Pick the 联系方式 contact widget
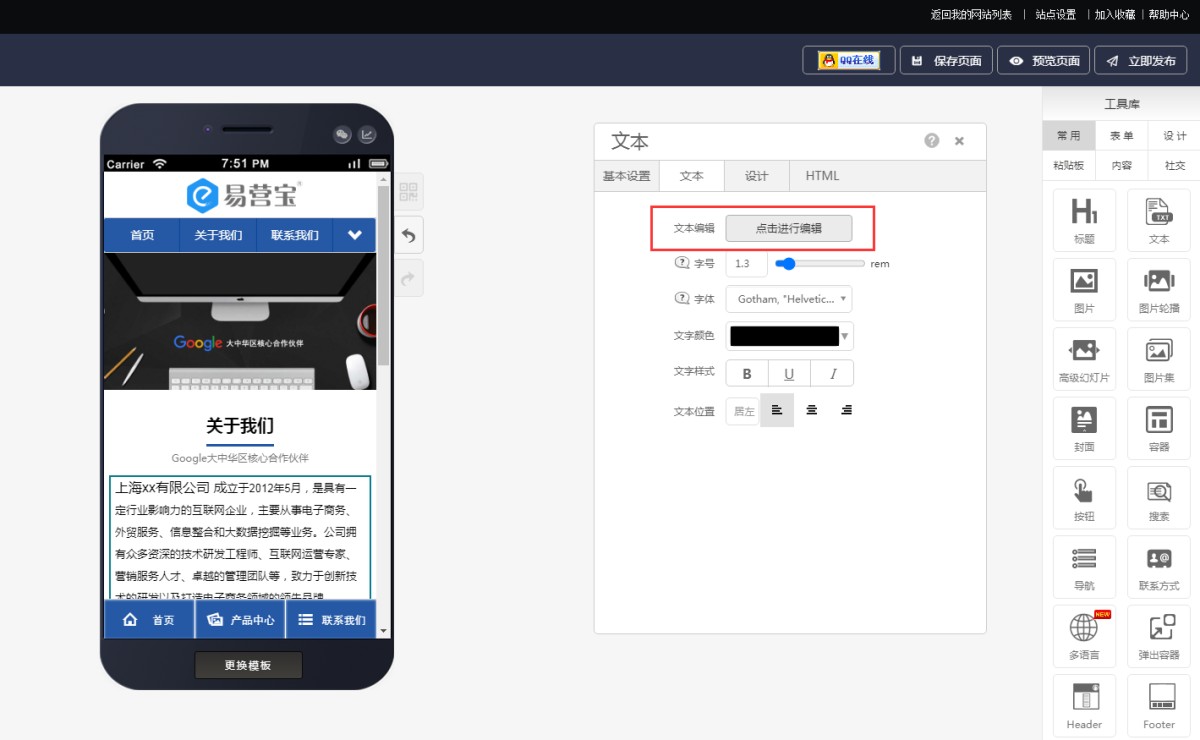This screenshot has height=740, width=1200. click(x=1159, y=567)
